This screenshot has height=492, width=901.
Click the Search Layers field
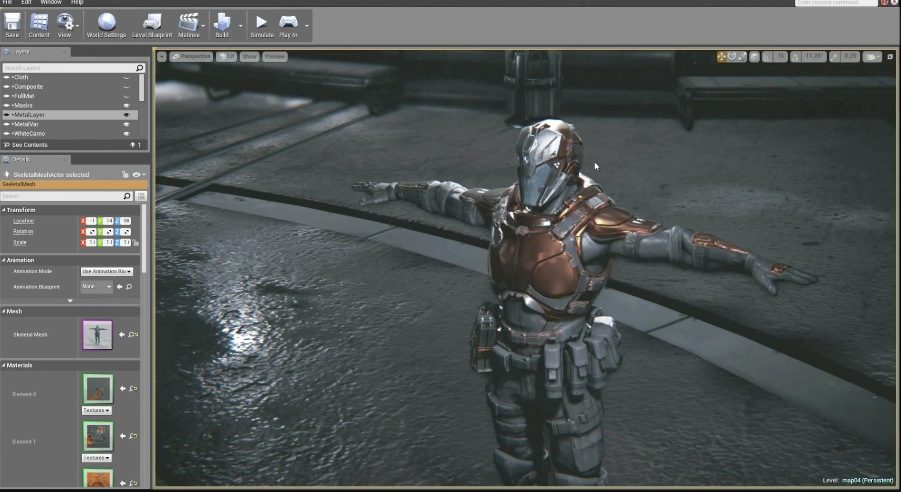[x=73, y=68]
